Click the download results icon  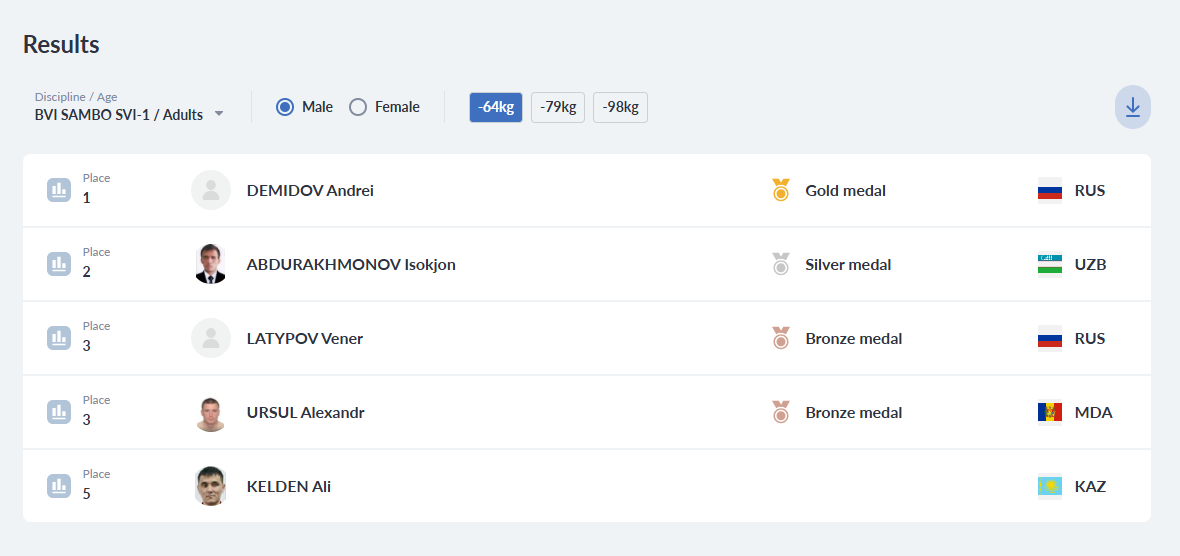click(1132, 107)
